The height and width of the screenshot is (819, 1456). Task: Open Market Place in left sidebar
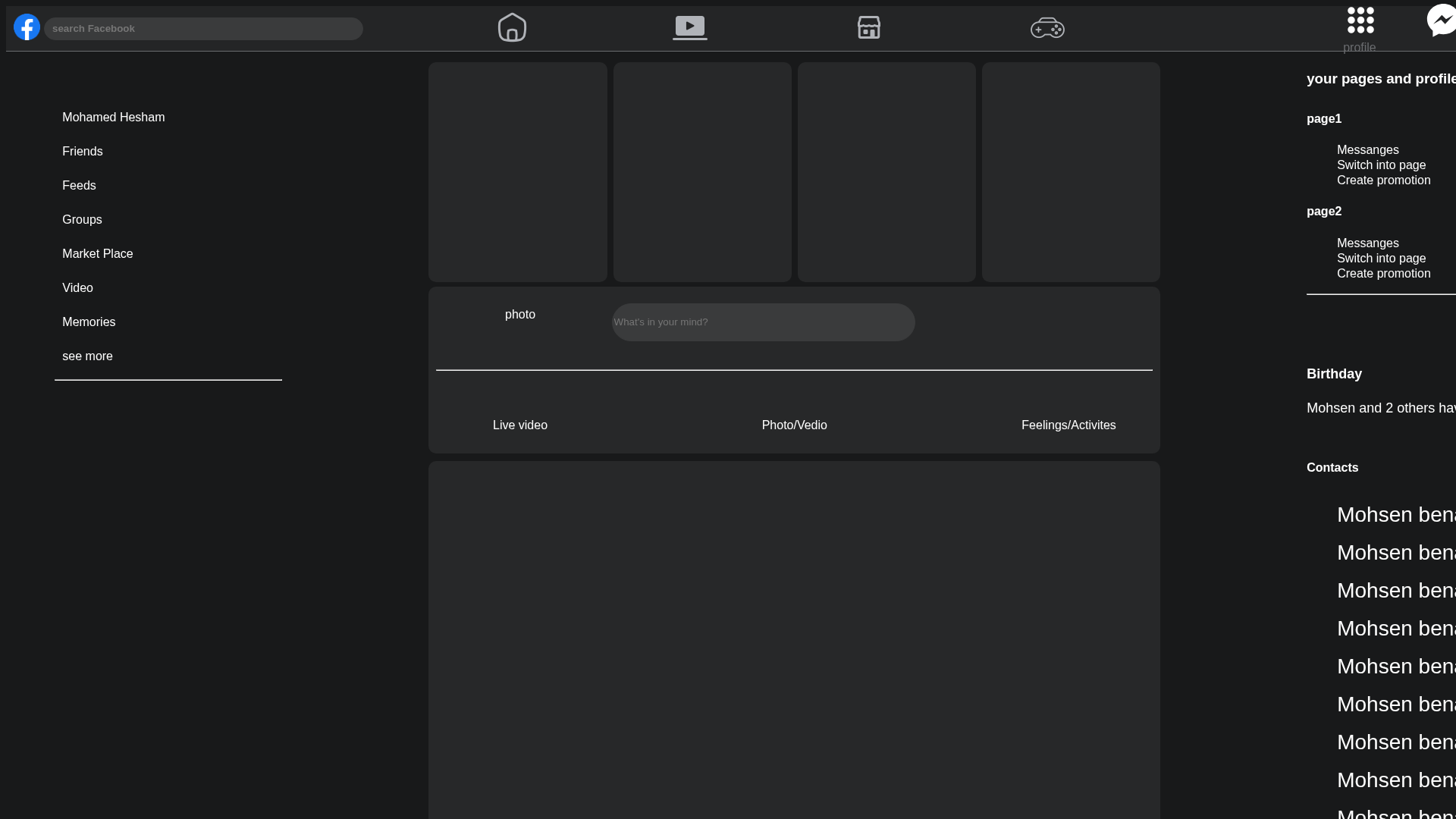pos(97,254)
